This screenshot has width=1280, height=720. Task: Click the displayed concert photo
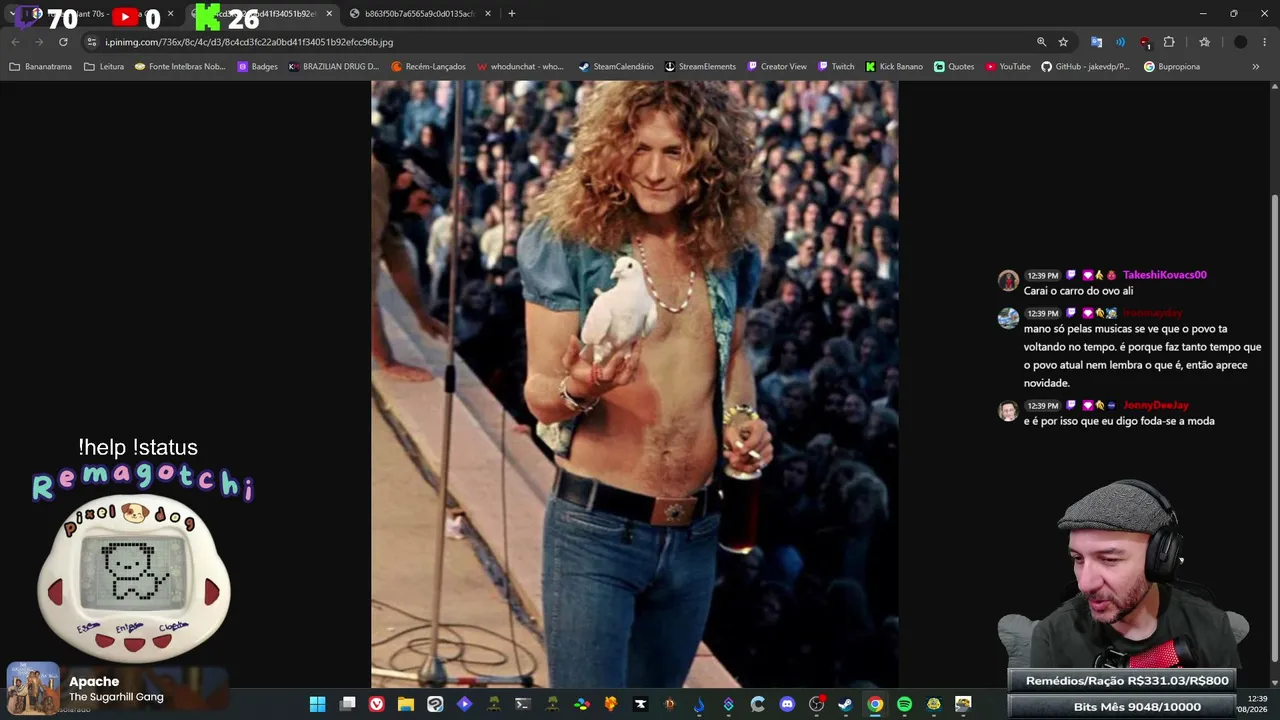pos(634,385)
